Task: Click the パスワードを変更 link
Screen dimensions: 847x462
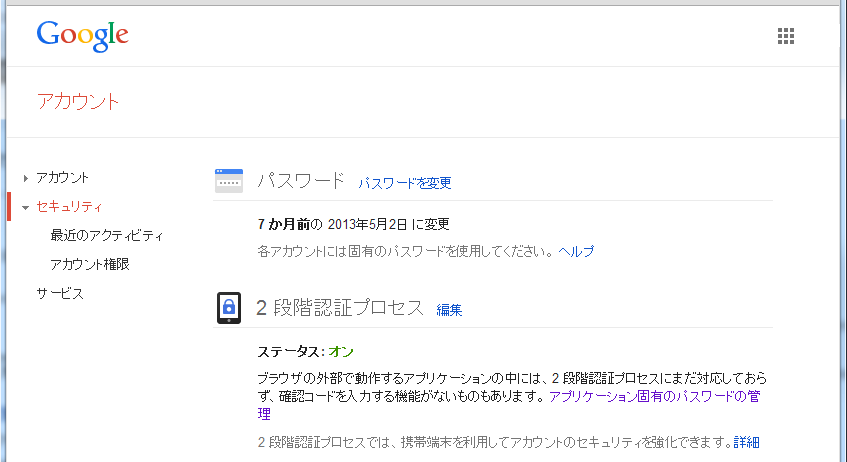Action: (405, 183)
